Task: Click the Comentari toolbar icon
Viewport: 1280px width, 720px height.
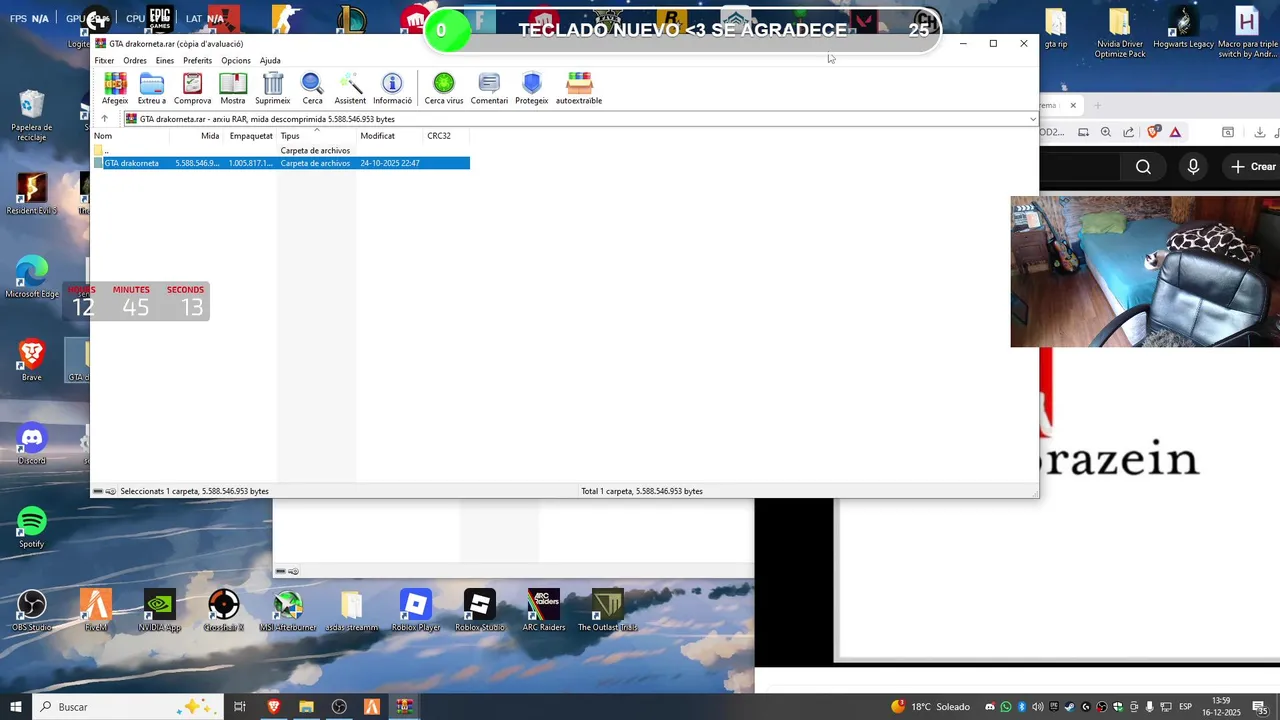Action: click(x=489, y=88)
